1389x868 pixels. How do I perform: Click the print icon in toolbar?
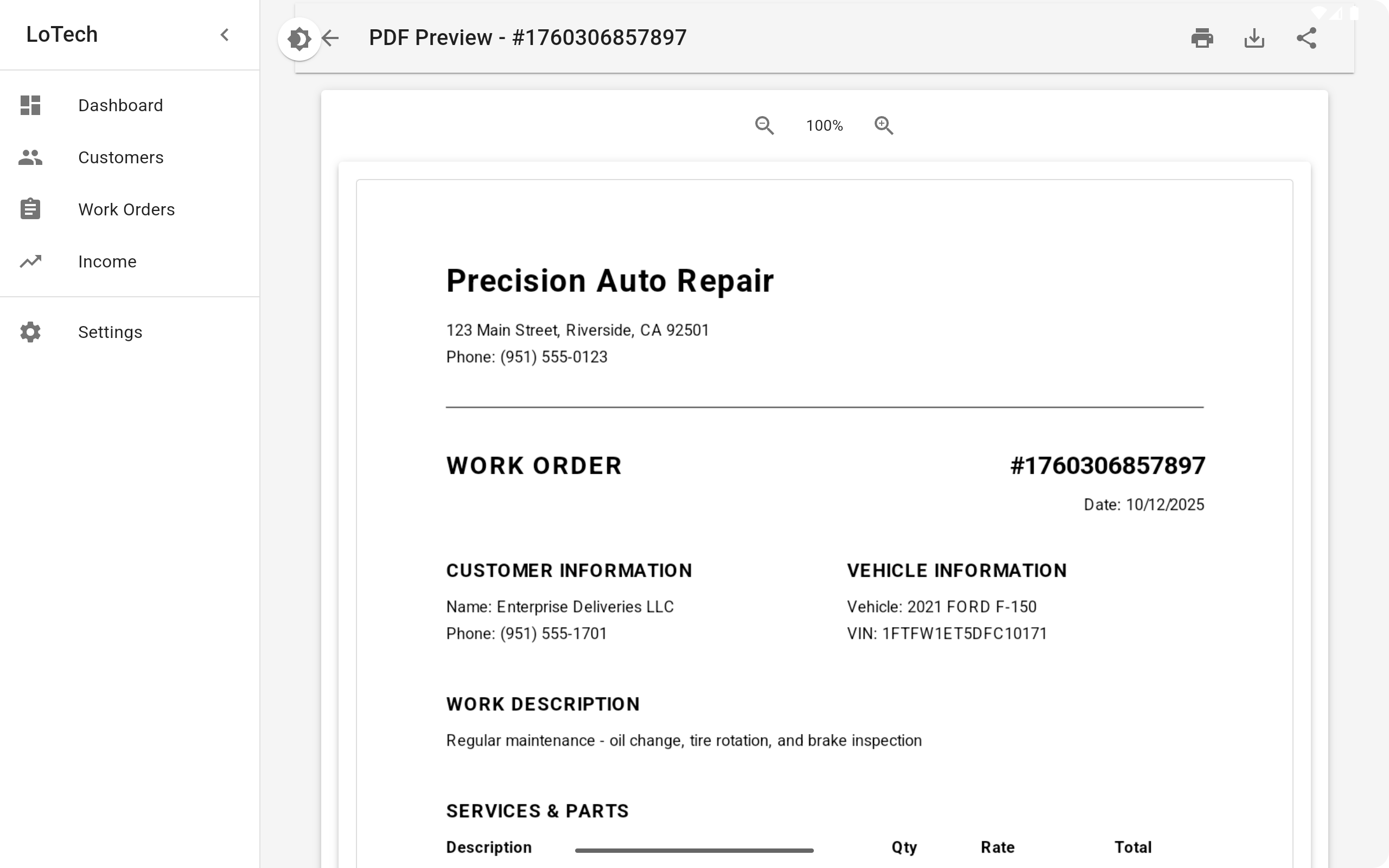pos(1202,39)
